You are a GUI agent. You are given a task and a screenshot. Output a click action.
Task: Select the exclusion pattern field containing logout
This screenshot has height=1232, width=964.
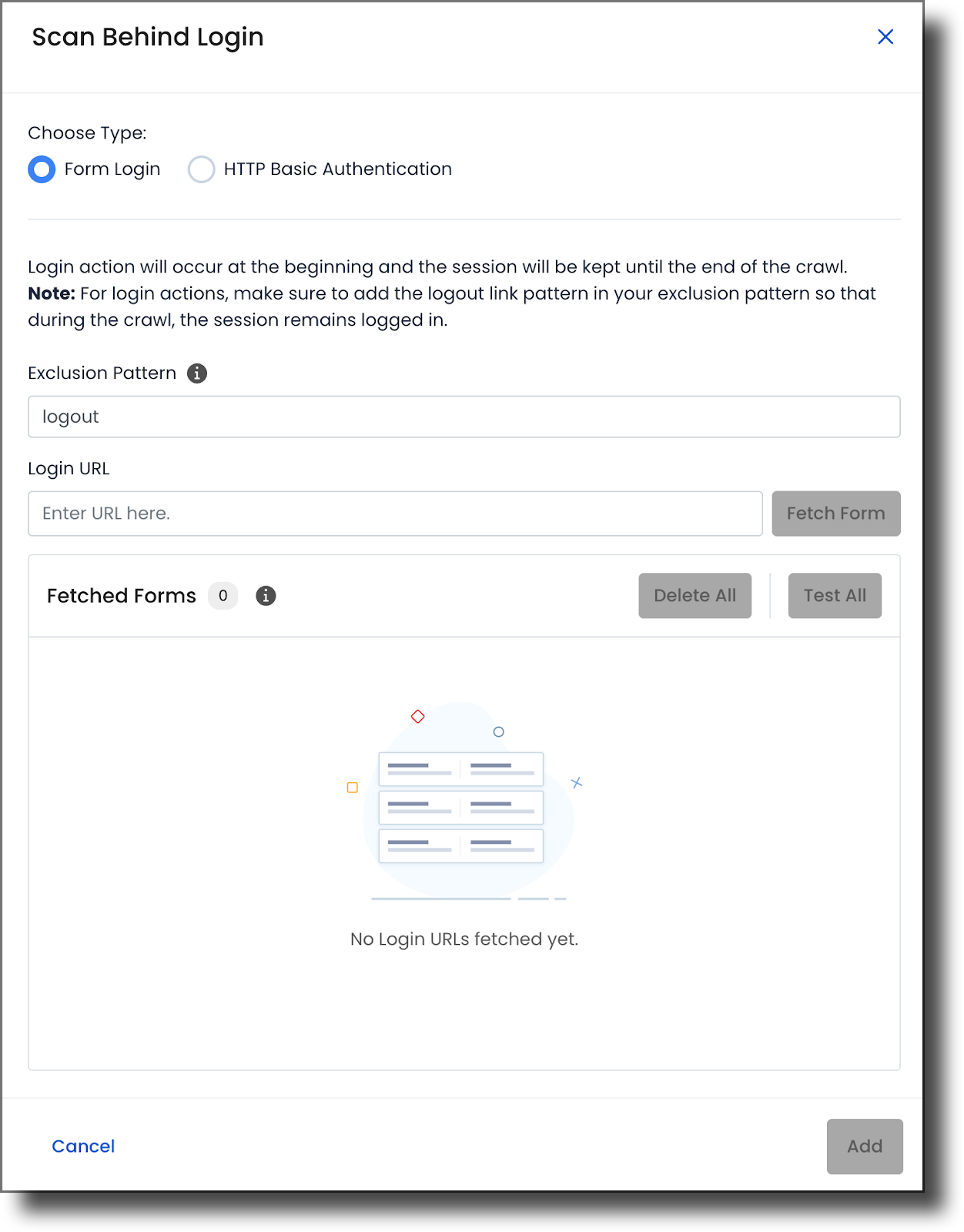464,417
